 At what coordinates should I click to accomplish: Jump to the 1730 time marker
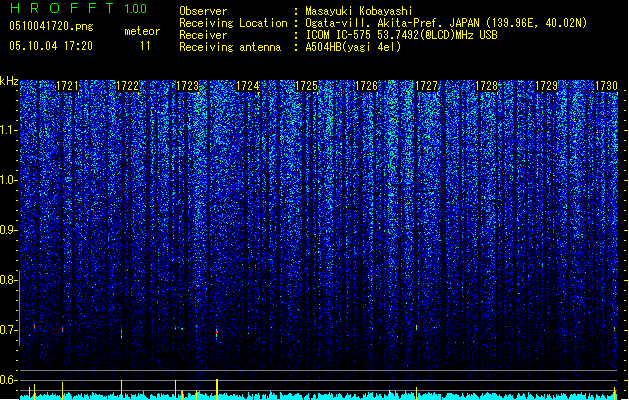coord(606,86)
